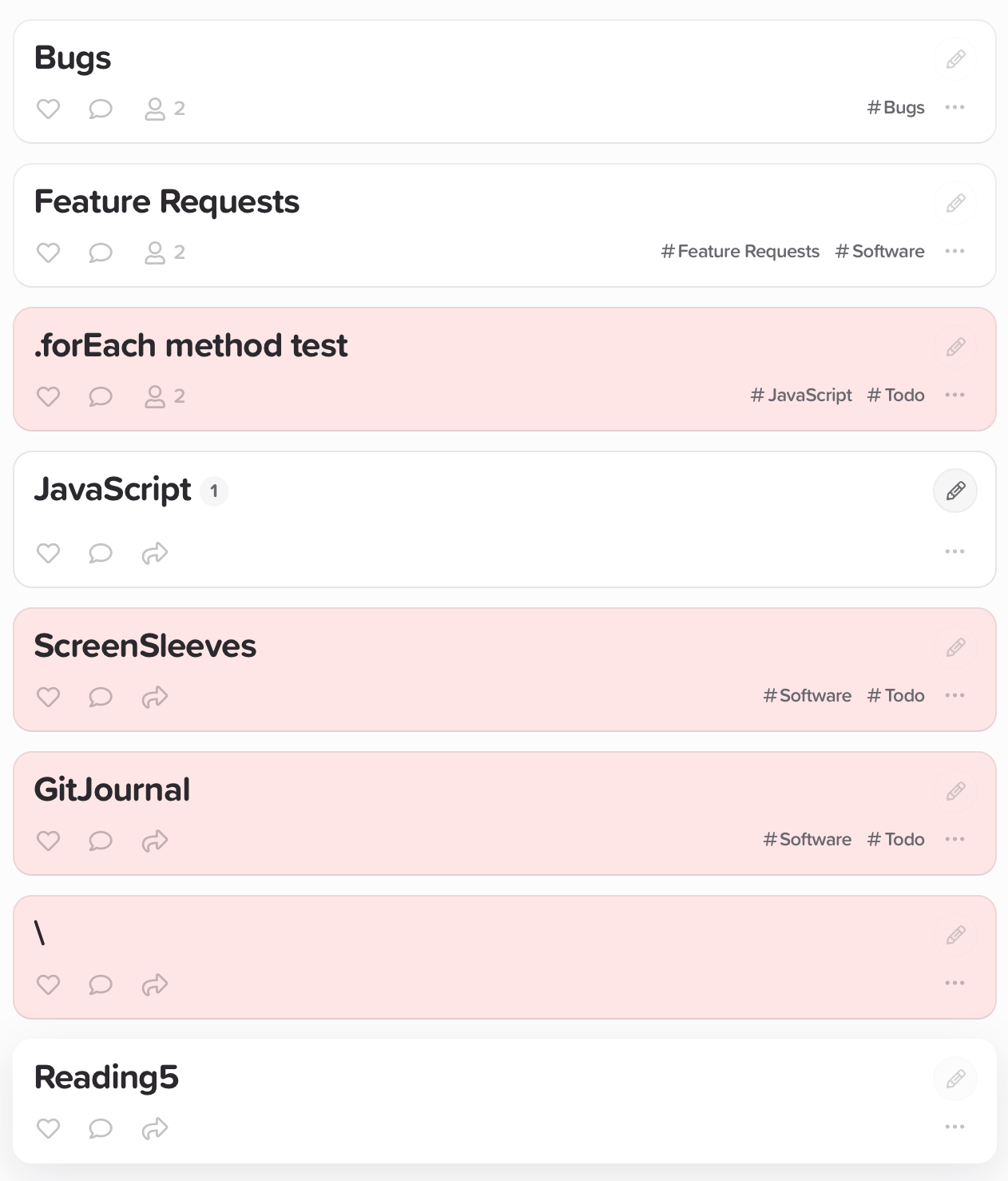The height and width of the screenshot is (1181, 1008).
Task: Select the #Todo tag on ScreenSleeves
Action: [896, 695]
